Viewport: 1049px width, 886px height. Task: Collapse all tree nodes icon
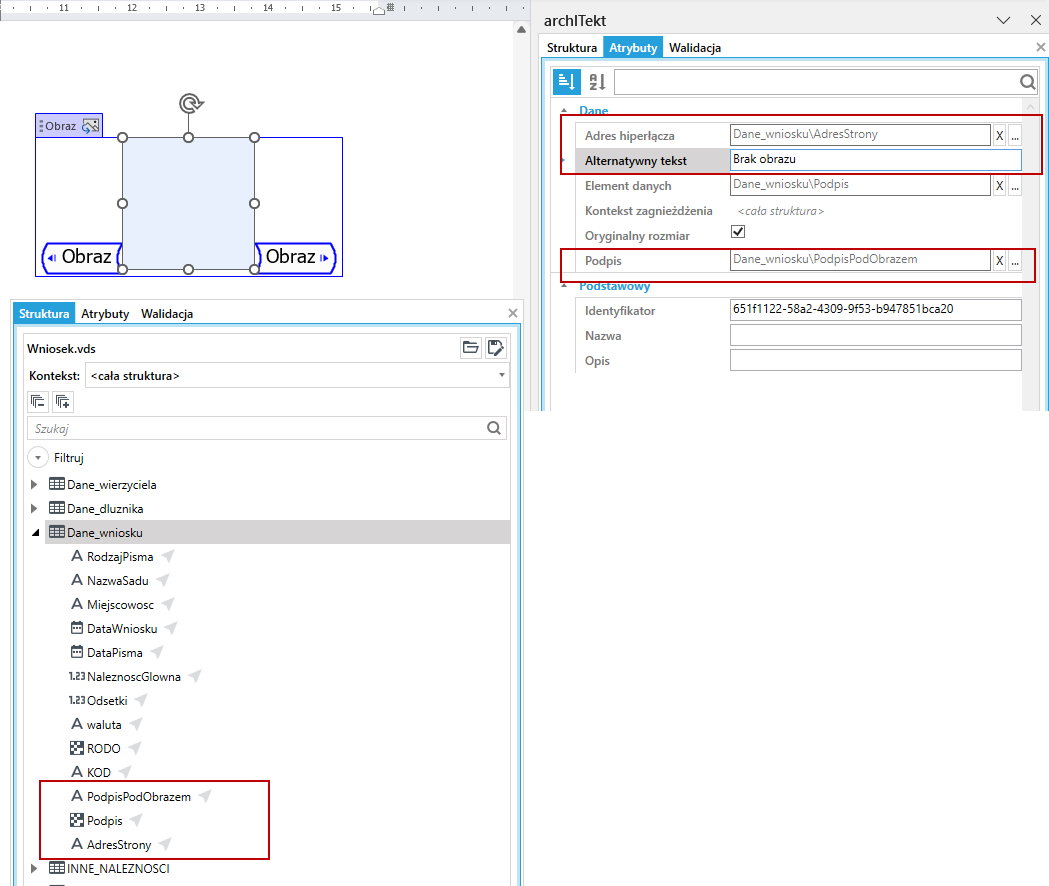37,402
